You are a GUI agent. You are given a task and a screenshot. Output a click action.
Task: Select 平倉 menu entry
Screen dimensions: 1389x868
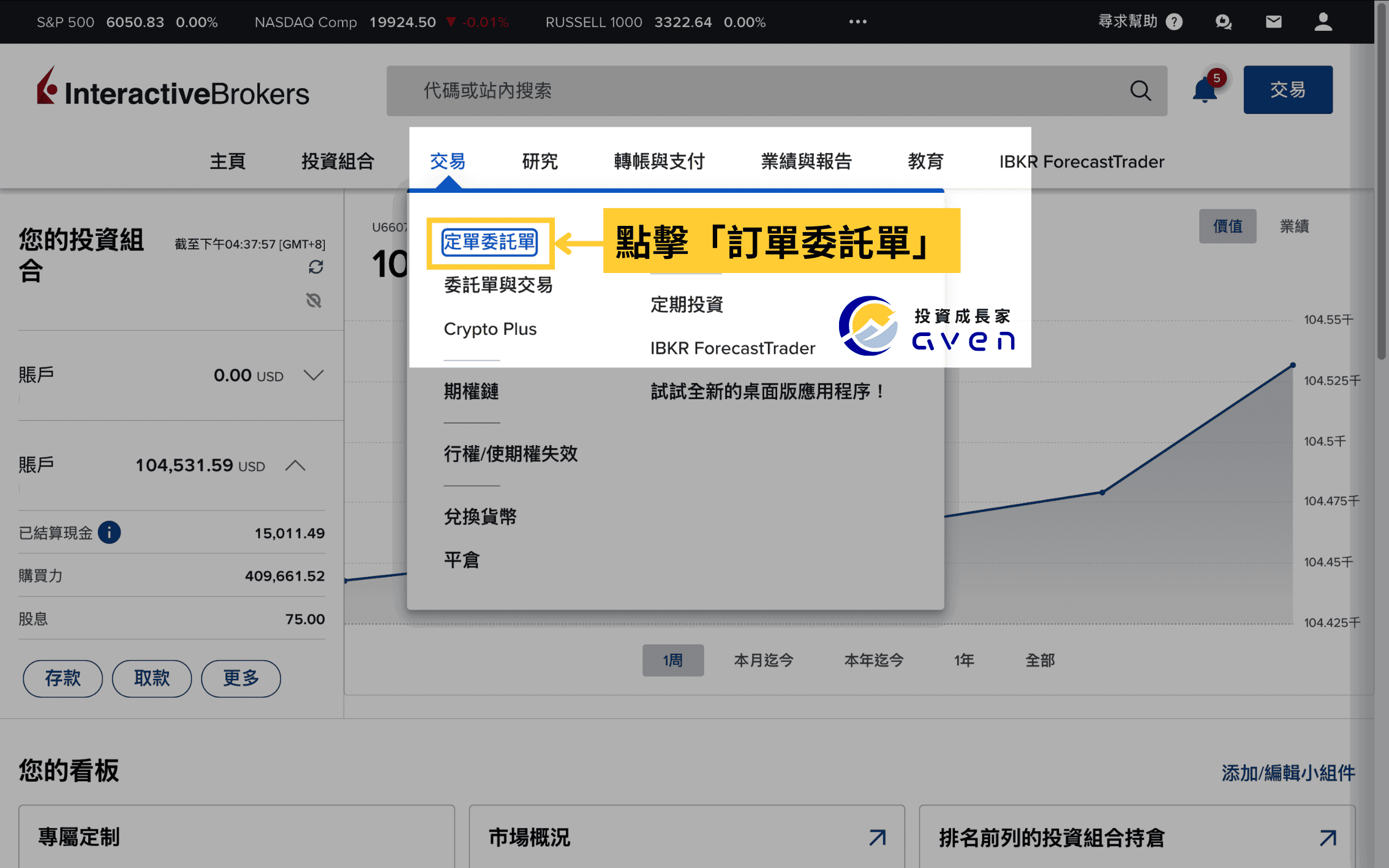pyautogui.click(x=462, y=559)
